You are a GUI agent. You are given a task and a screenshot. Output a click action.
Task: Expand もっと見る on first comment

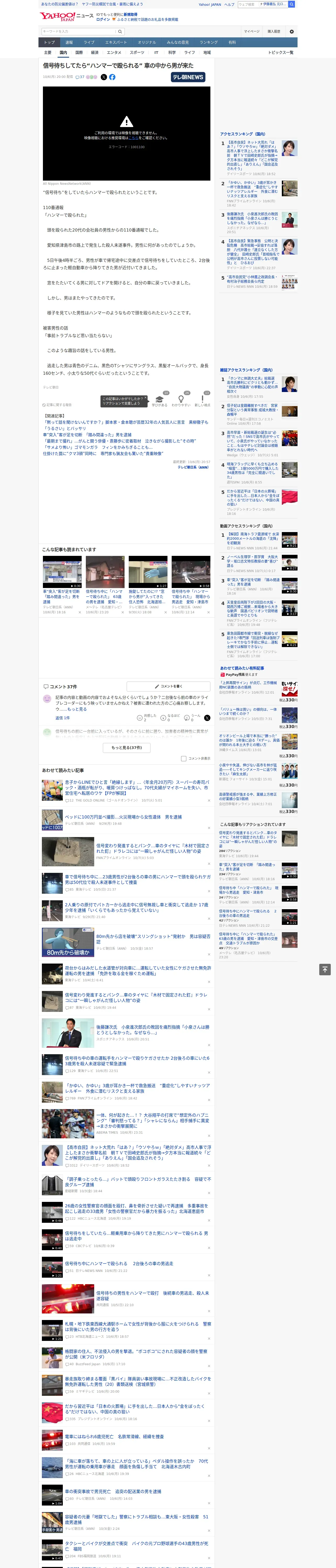click(x=77, y=709)
